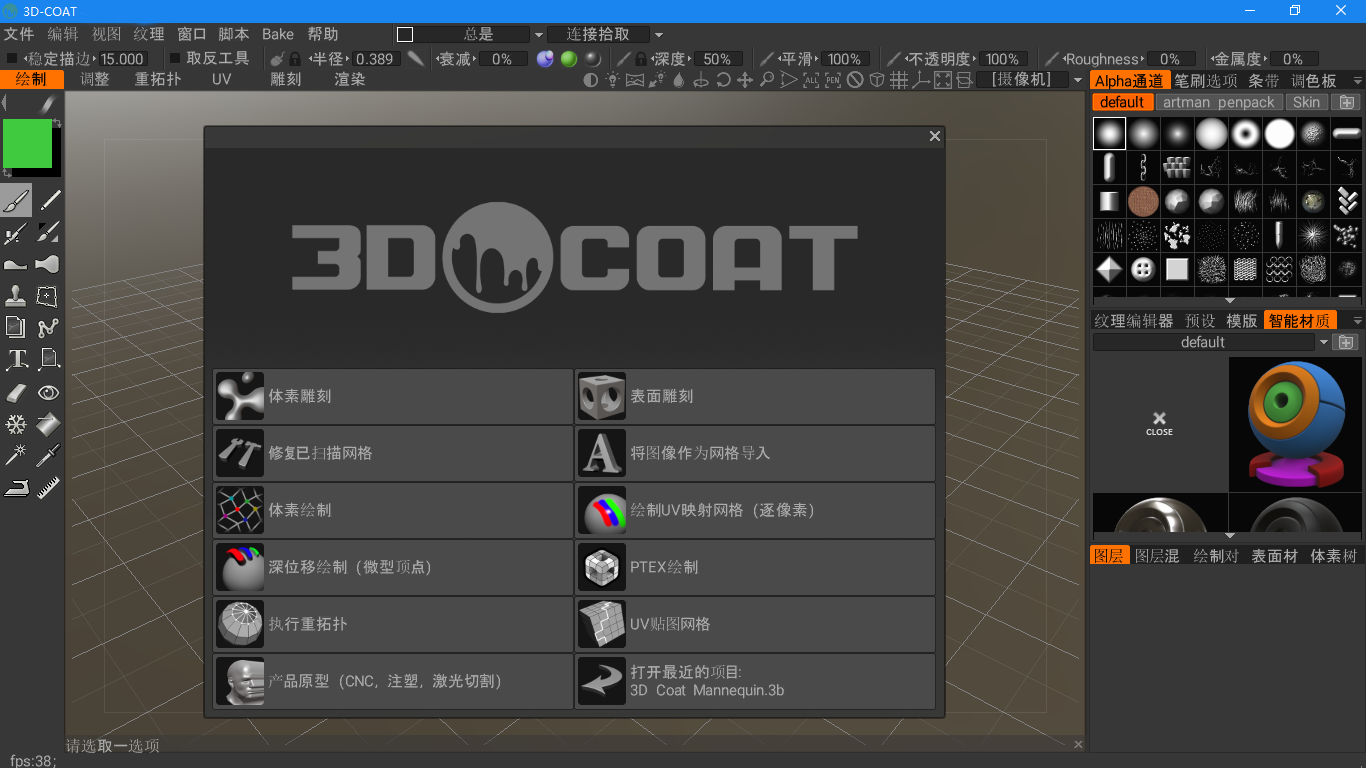Toggle the grid icon in viewport toolbar
This screenshot has height=768, width=1366.
(899, 80)
